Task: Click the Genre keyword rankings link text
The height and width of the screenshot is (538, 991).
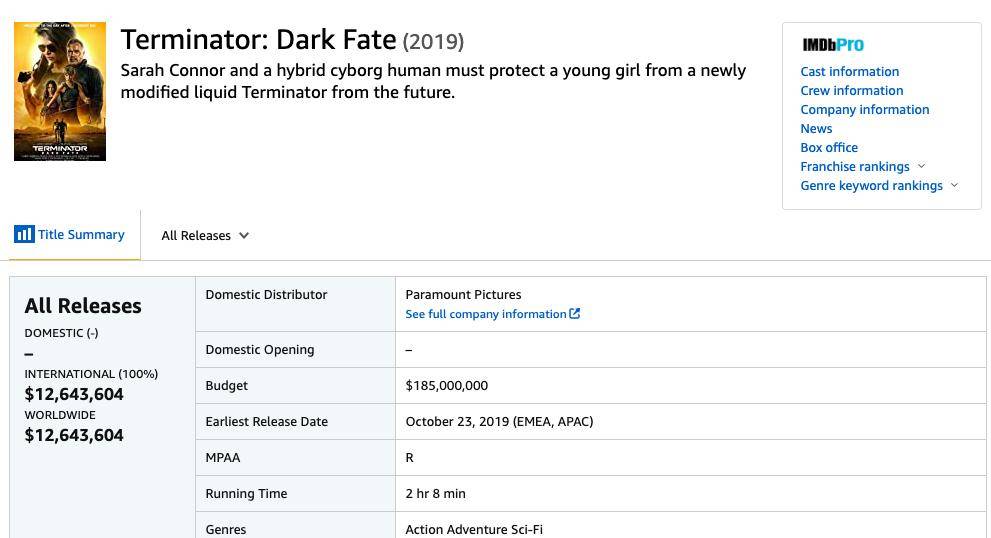Action: pos(871,185)
